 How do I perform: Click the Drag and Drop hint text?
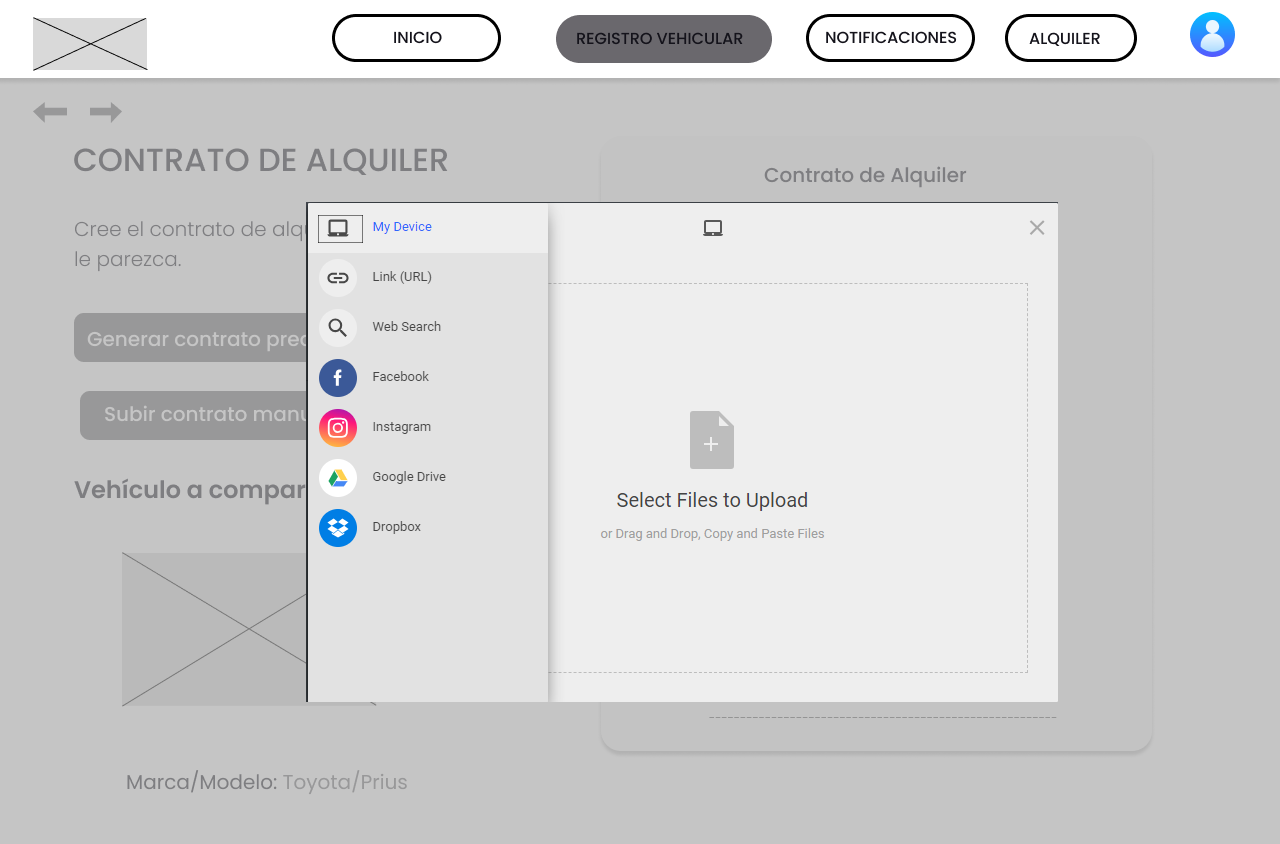coord(712,534)
